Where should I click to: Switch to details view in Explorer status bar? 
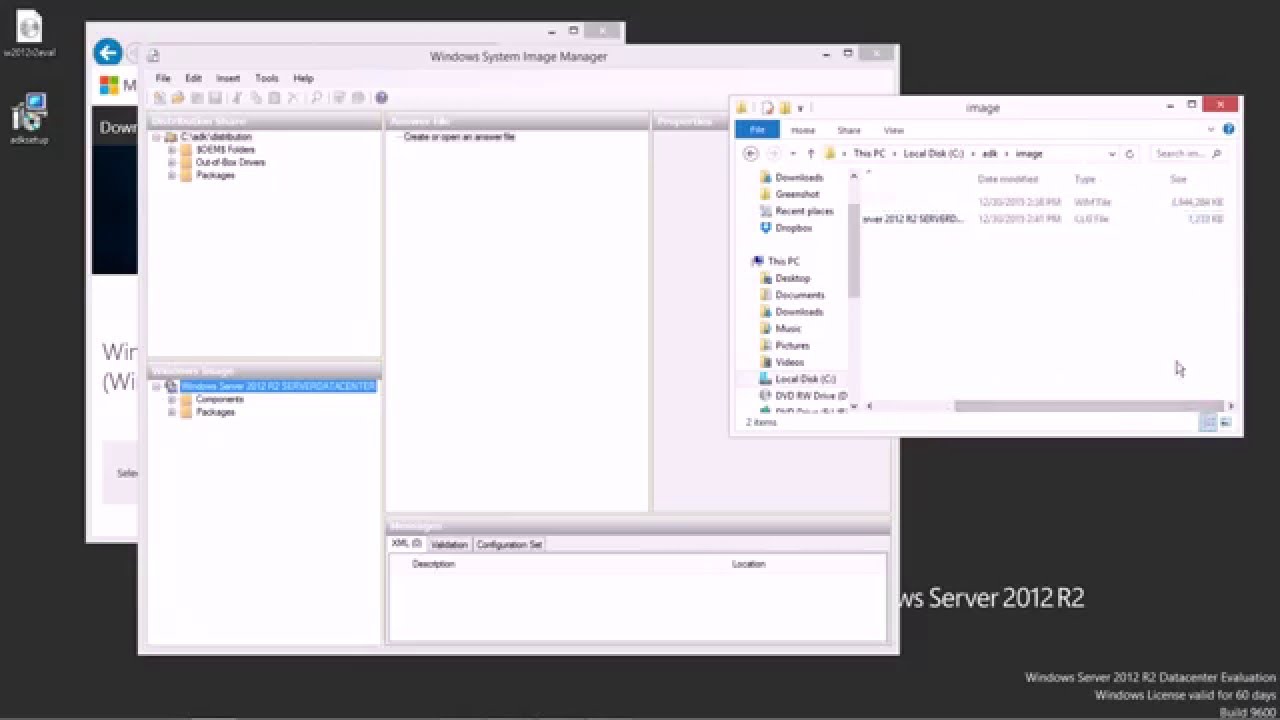(x=1208, y=422)
